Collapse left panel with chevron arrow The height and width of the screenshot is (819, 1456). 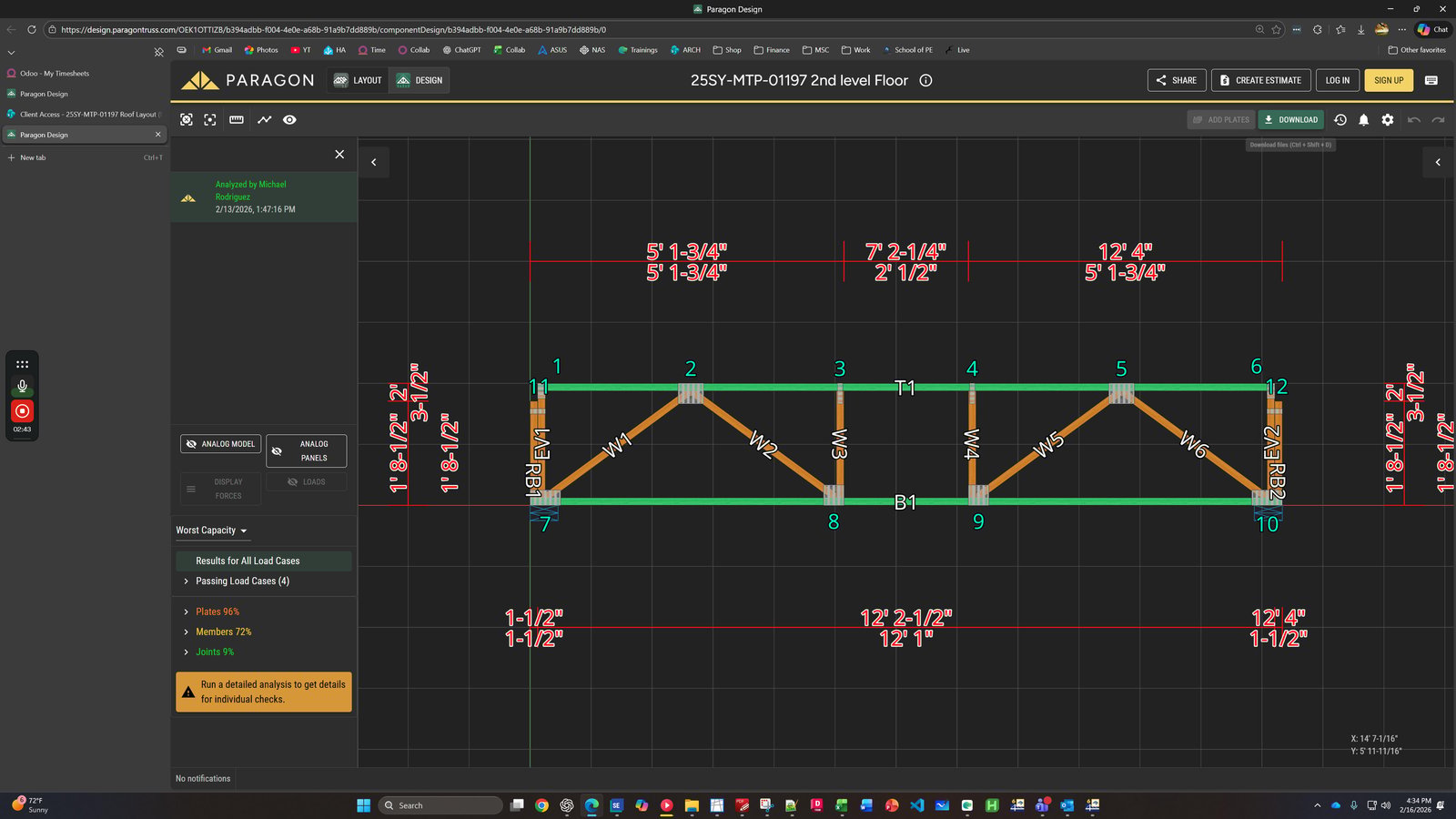374,162
